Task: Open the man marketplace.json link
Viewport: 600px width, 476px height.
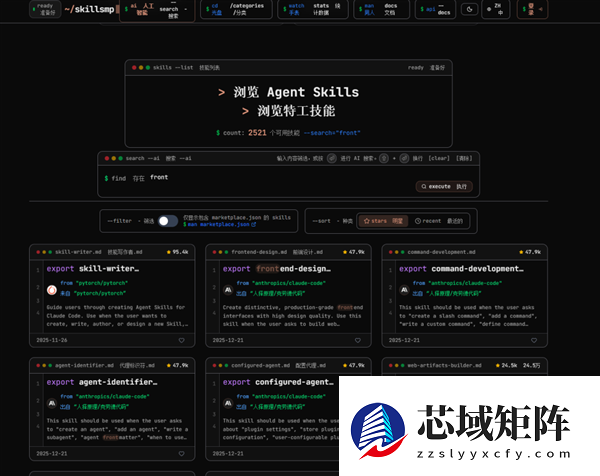Action: click(219, 224)
